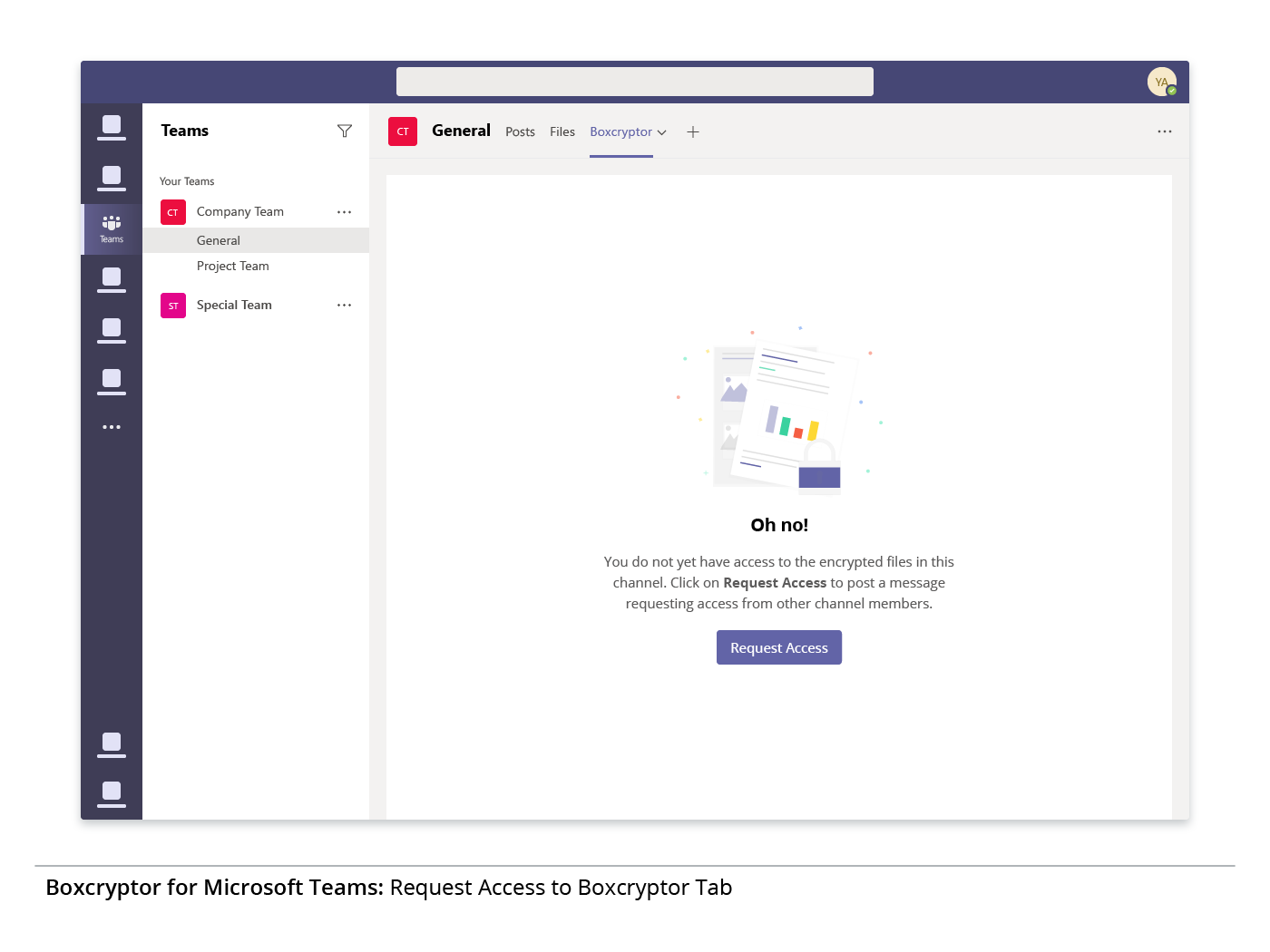
Task: Select the Boxcryptor tab
Action: click(x=620, y=132)
